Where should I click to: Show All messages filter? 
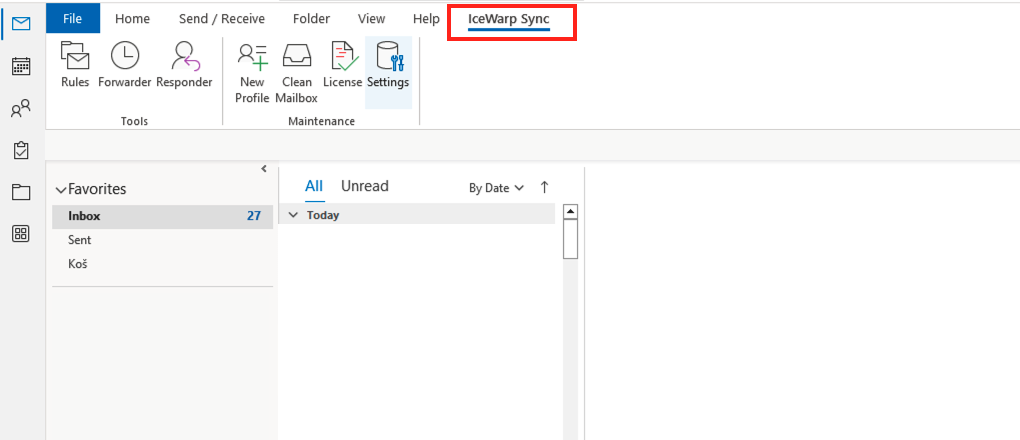click(314, 187)
